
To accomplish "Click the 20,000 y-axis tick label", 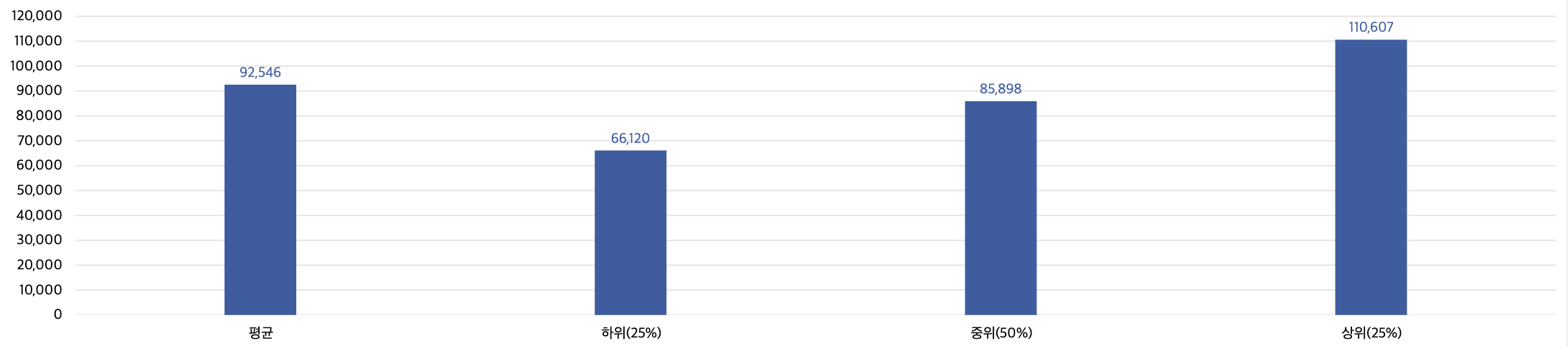I will 39,265.
